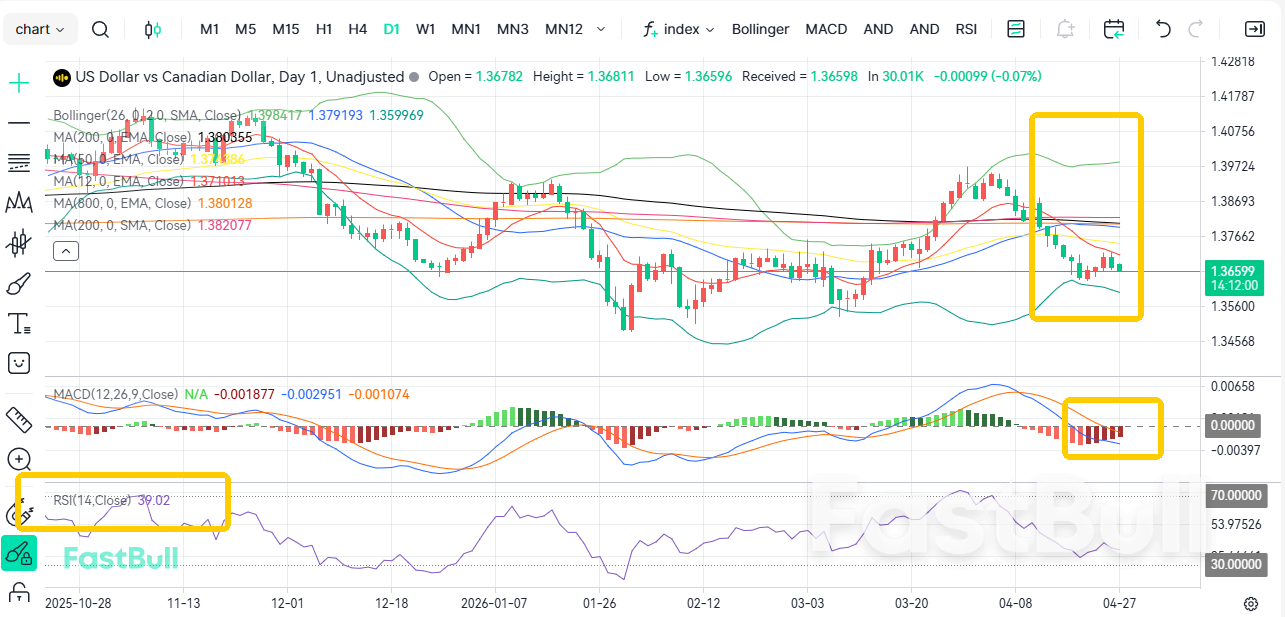Select the text annotation tool
Screen dimensions: 1285x617
pos(19,323)
